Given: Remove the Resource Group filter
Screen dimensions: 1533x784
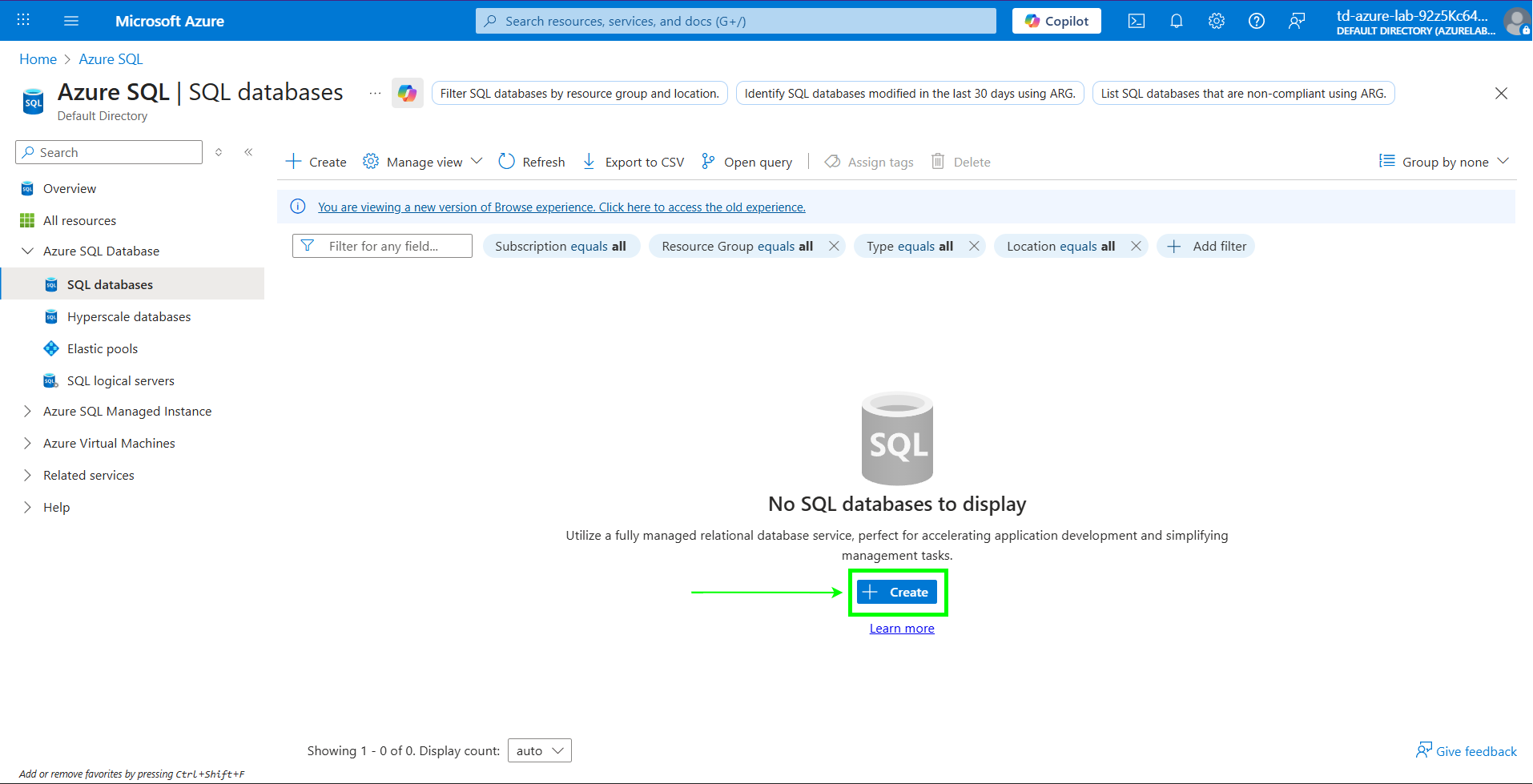Looking at the screenshot, I should tap(834, 246).
